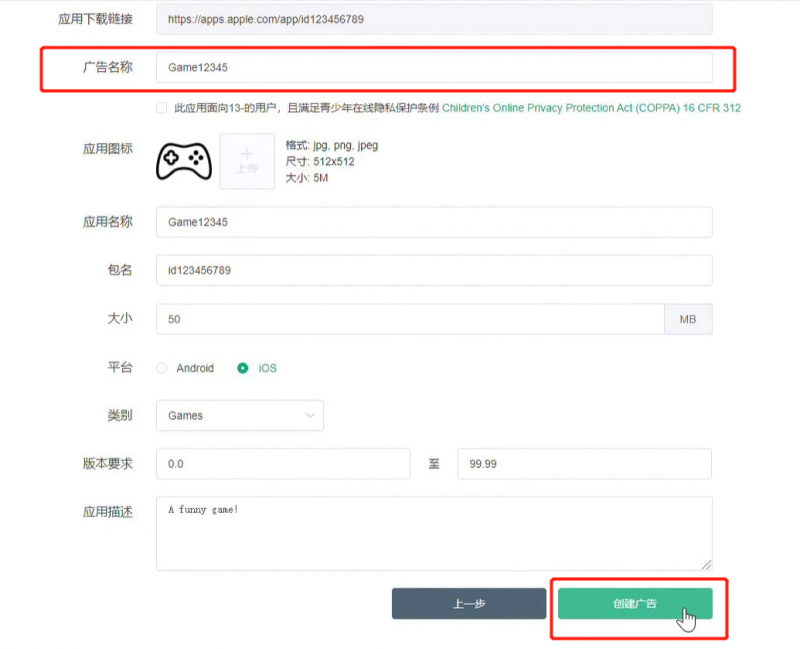Screen dimensions: 800x649
Task: Click the 应用描述 label
Action: click(108, 512)
